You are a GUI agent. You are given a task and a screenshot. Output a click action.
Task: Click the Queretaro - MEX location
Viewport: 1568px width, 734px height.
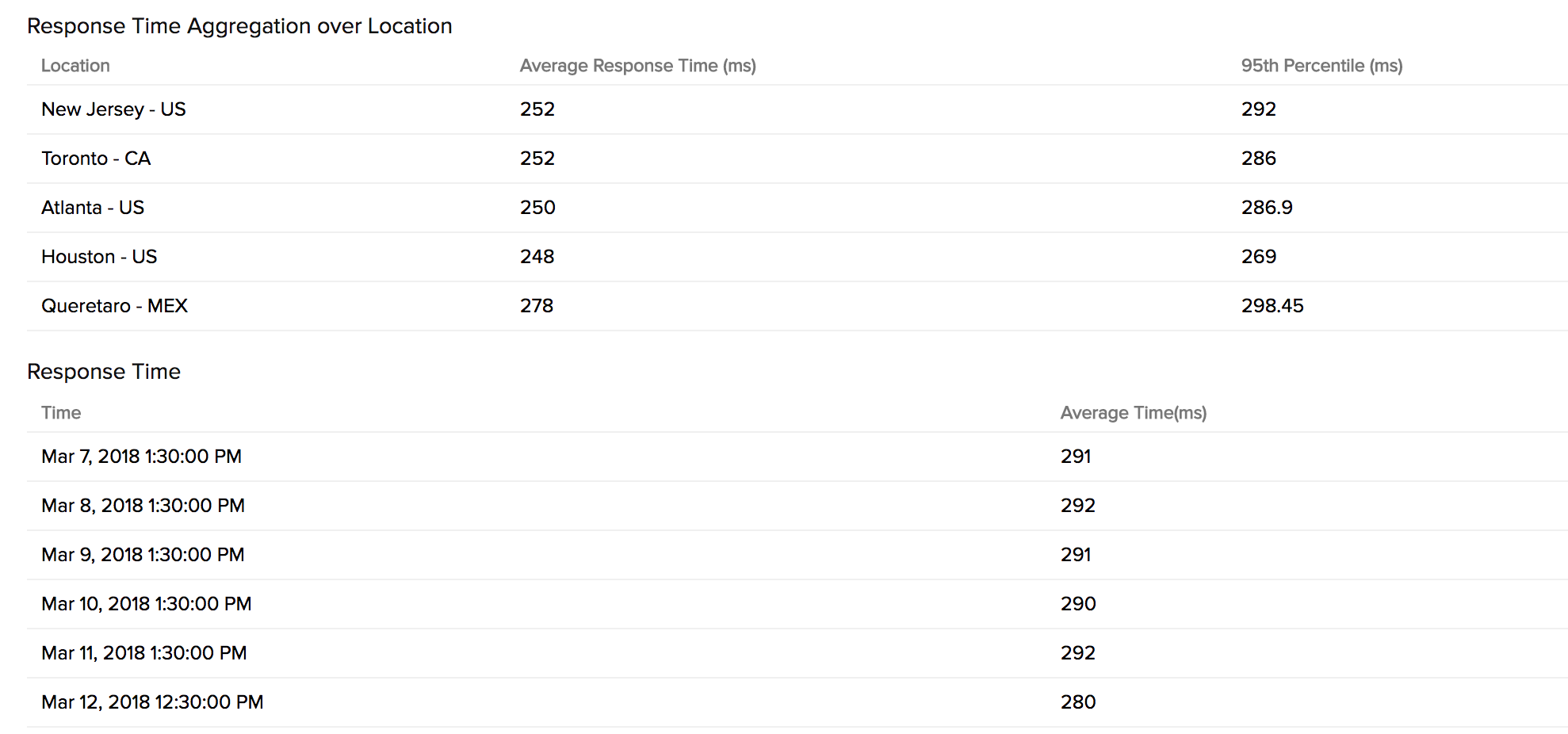[x=114, y=306]
